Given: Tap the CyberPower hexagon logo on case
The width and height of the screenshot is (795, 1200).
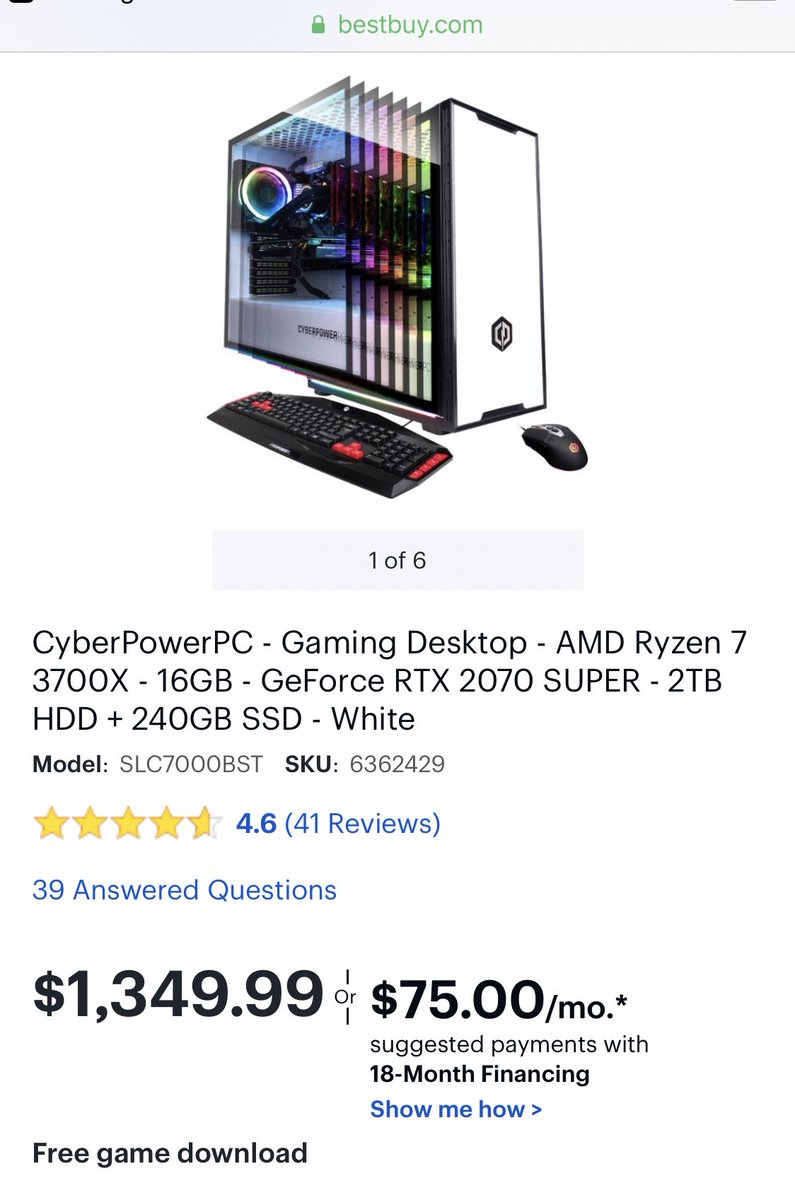Looking at the screenshot, I should pyautogui.click(x=502, y=334).
